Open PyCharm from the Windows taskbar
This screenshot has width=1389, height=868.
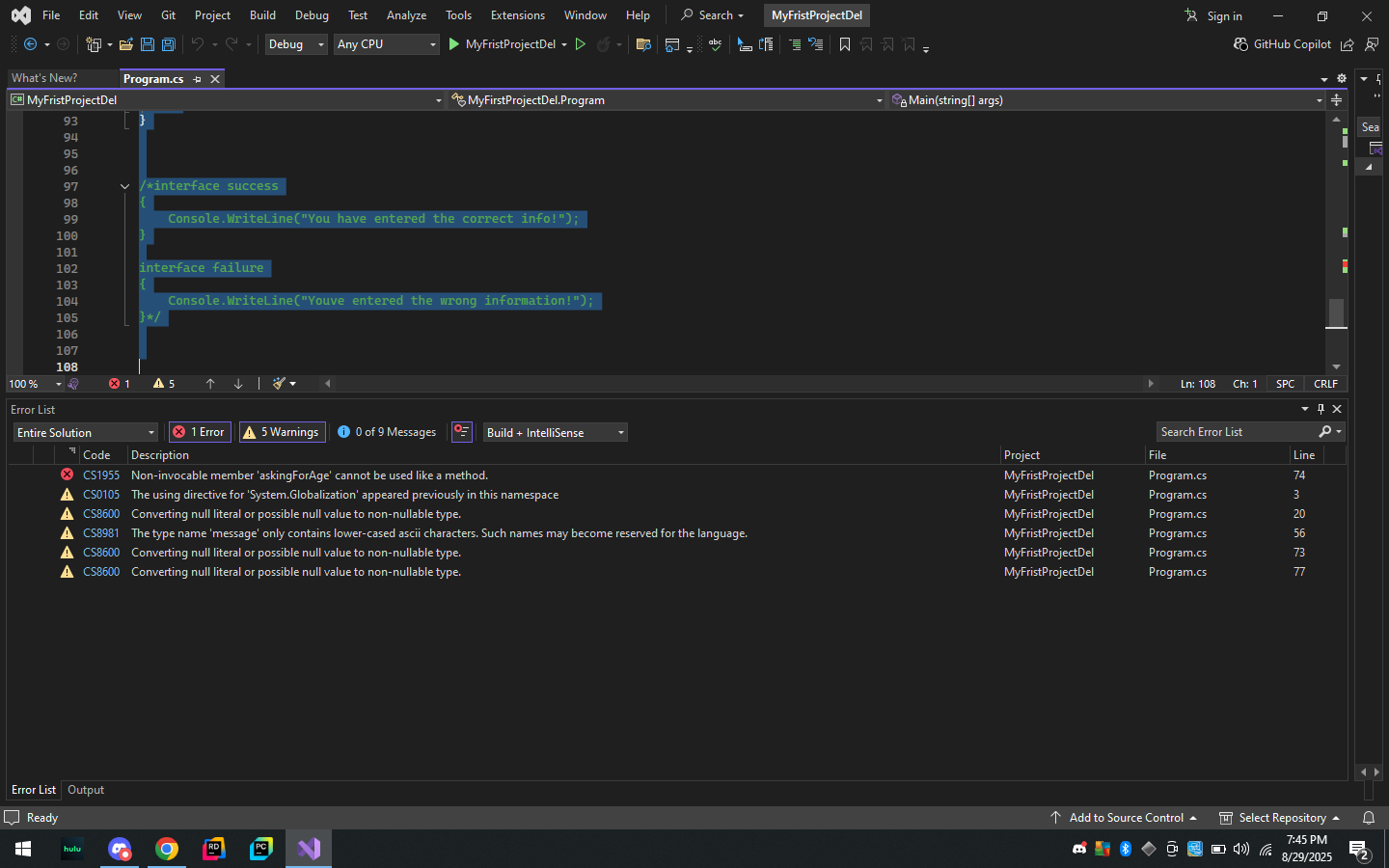pos(261,849)
